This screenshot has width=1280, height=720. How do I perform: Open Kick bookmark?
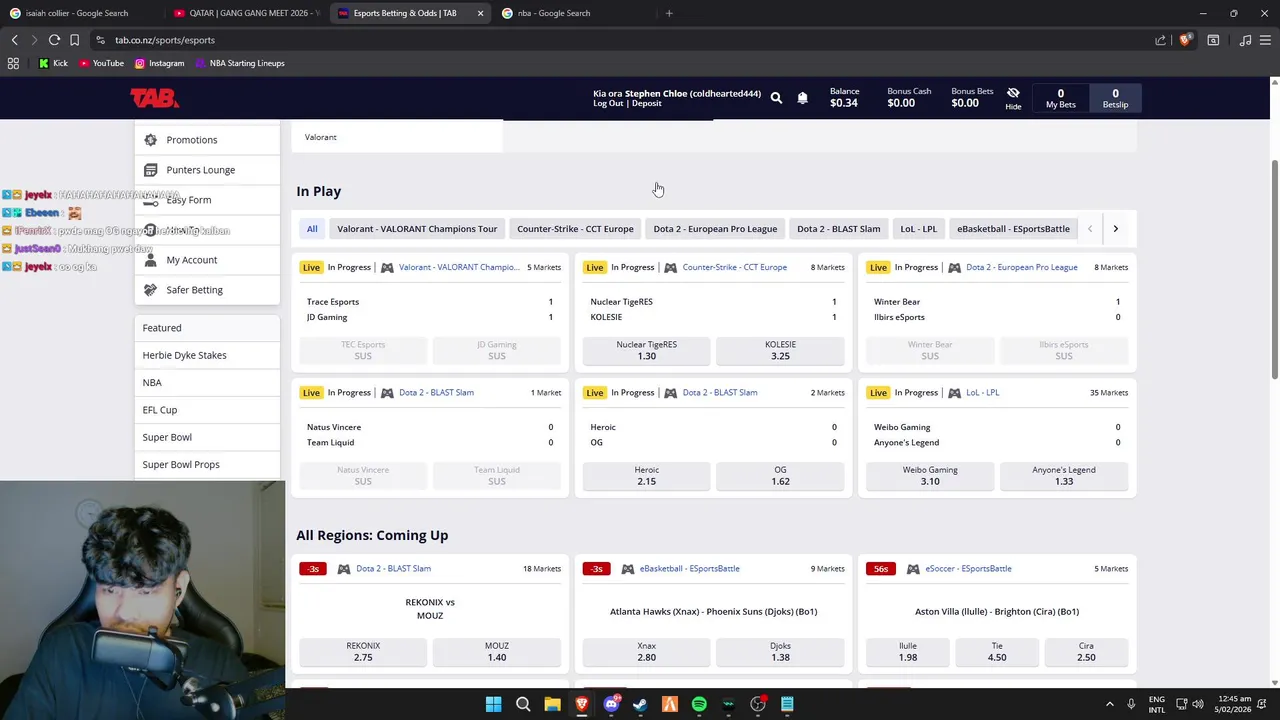click(x=53, y=63)
